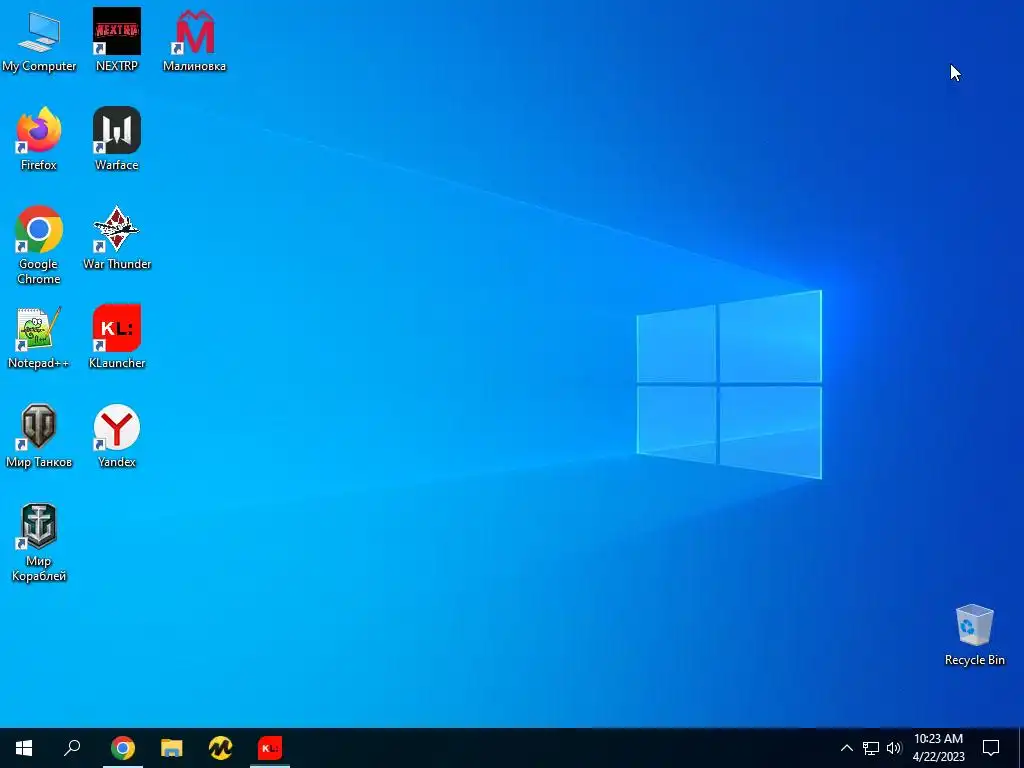Open the yellow M app in taskbar

coord(221,748)
